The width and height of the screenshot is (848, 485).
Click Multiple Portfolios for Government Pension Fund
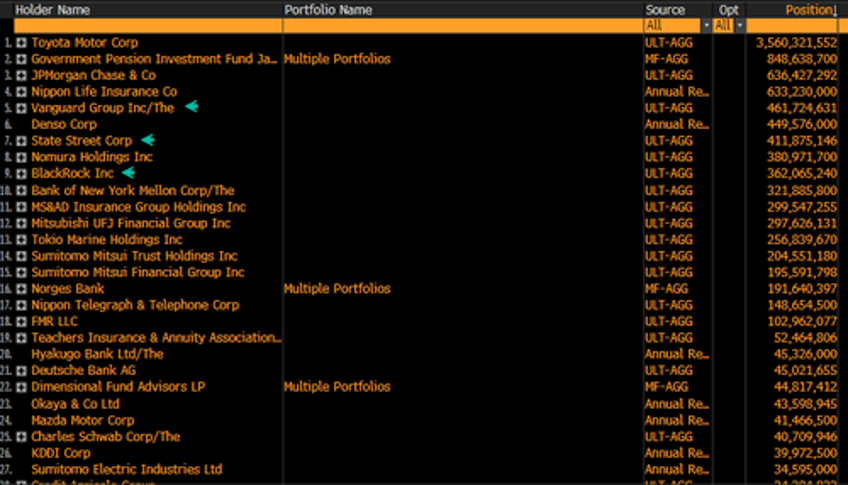coord(337,59)
